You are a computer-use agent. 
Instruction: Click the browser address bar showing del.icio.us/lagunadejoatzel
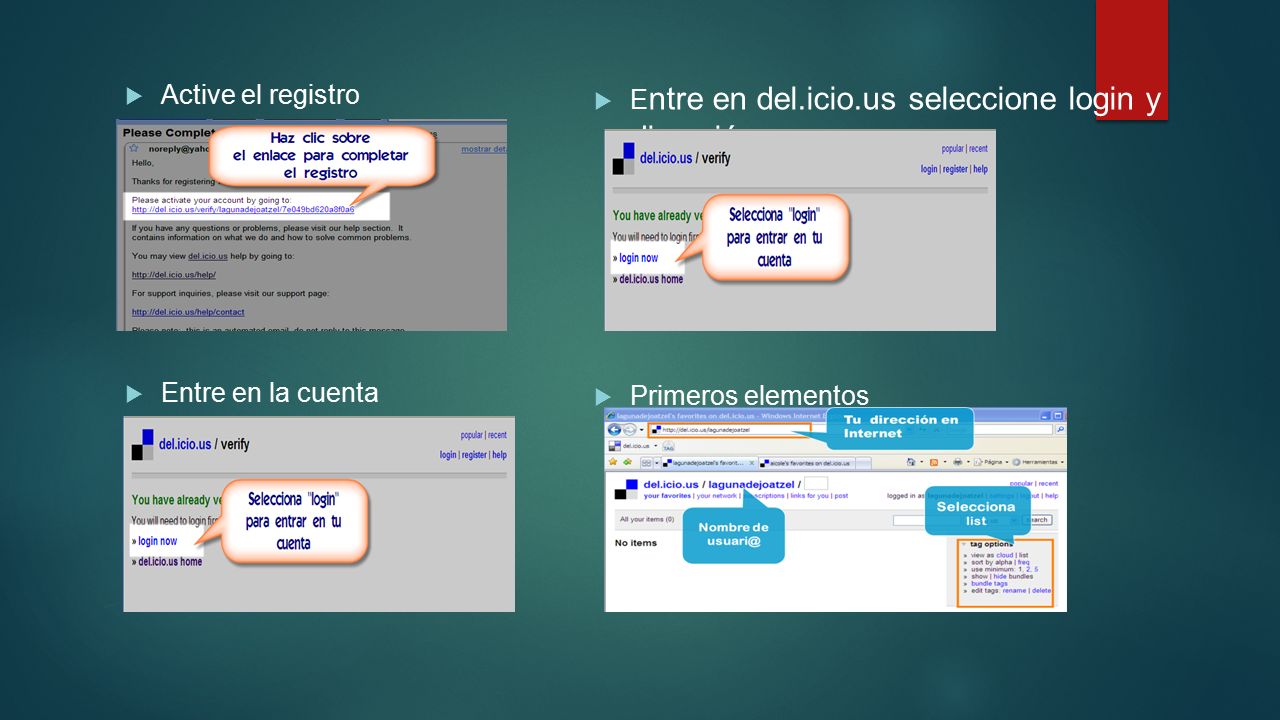point(729,430)
